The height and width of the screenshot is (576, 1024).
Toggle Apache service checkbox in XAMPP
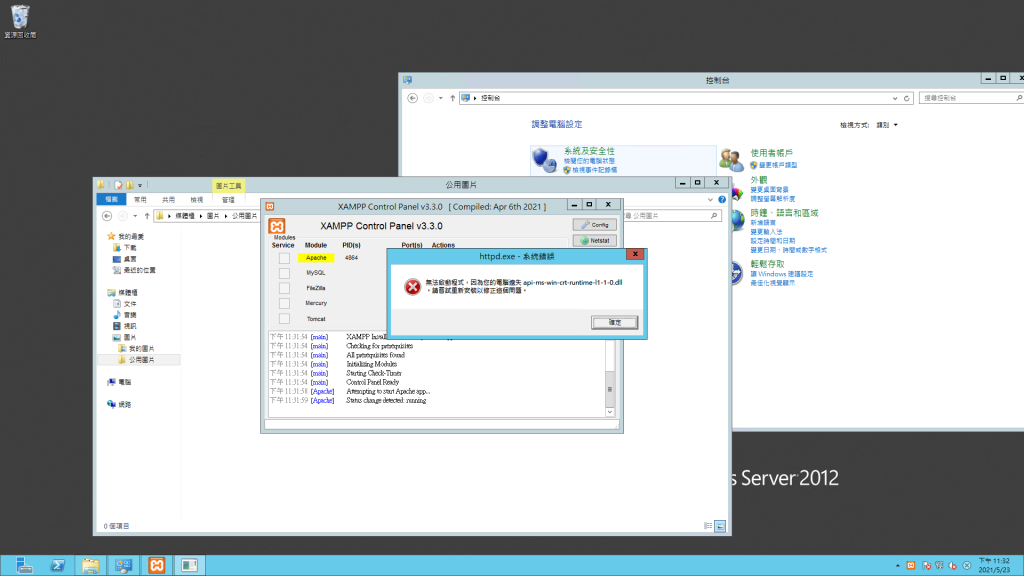pyautogui.click(x=284, y=258)
